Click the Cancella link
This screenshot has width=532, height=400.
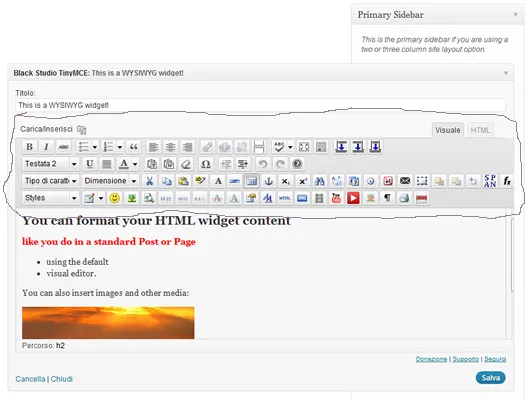click(x=30, y=379)
